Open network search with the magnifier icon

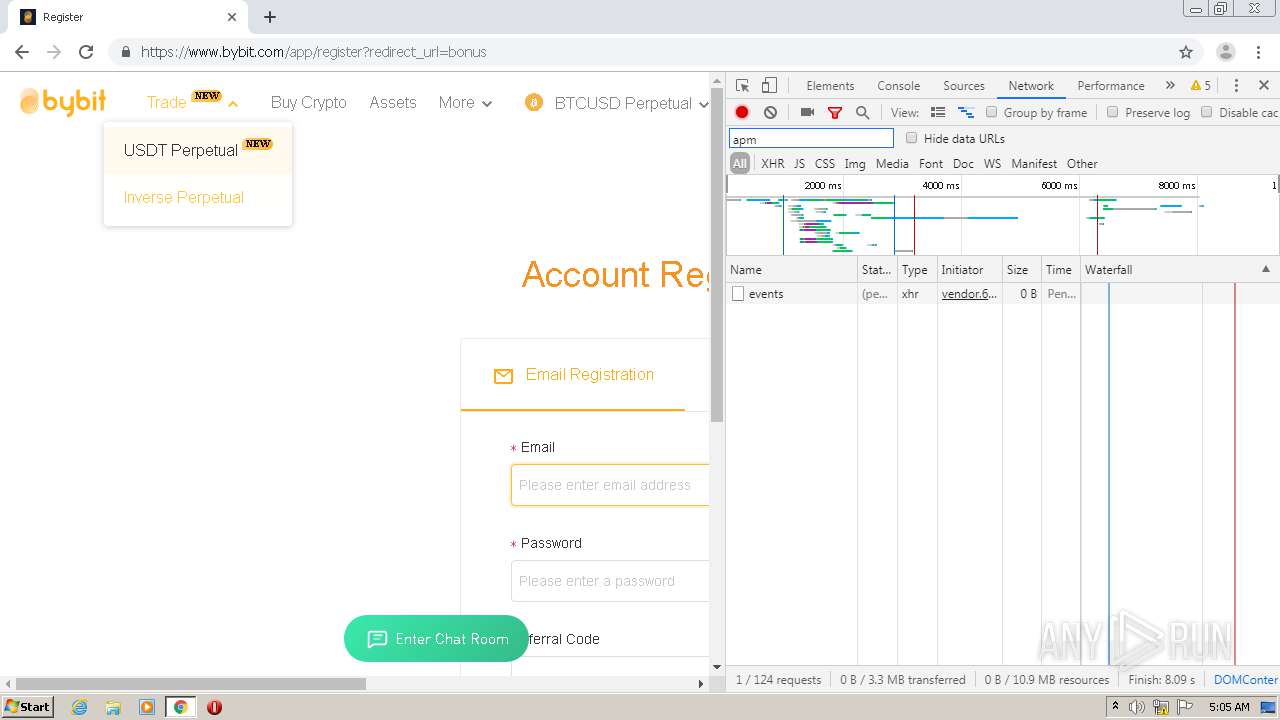862,113
